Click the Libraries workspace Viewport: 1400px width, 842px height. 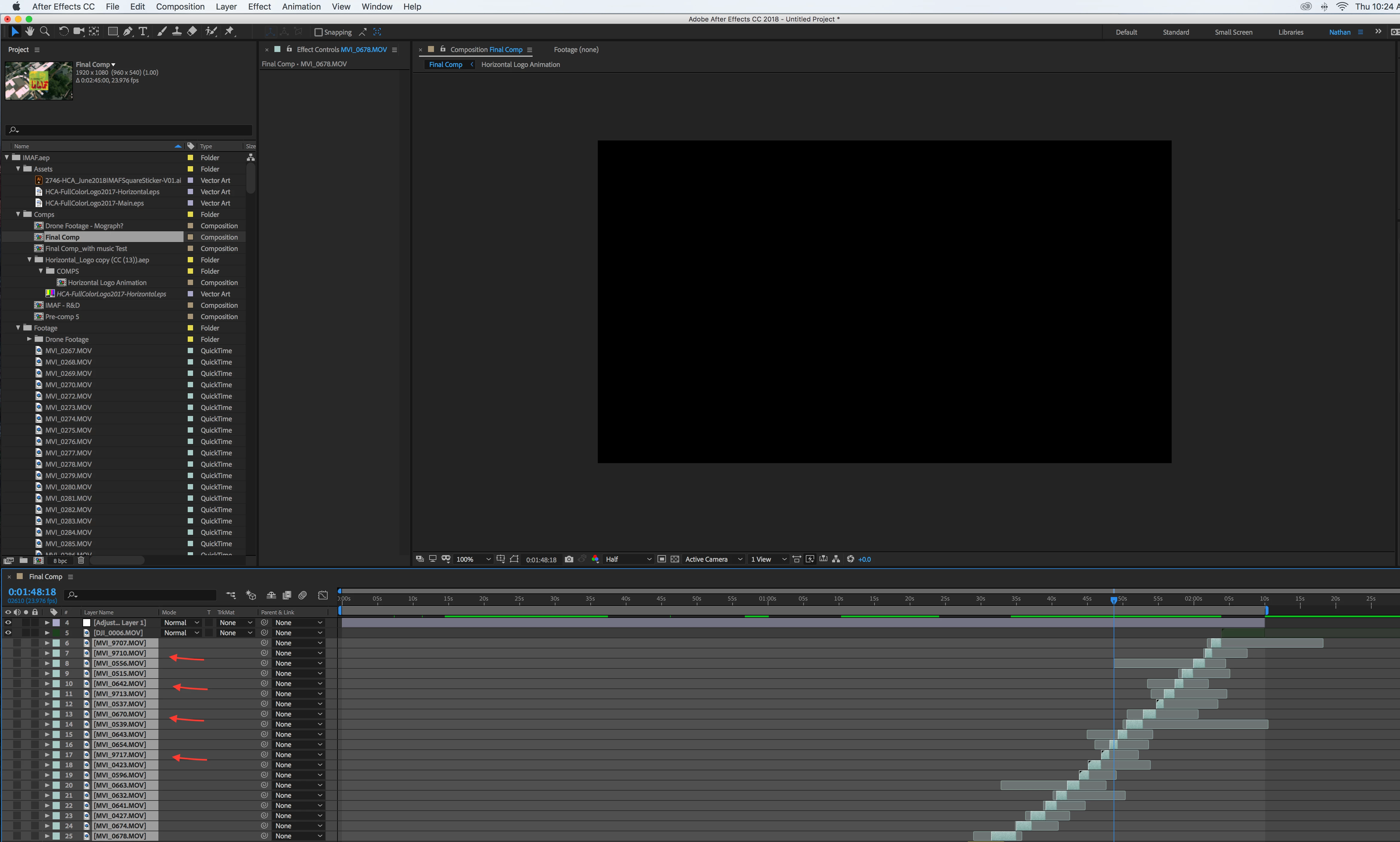1291,32
